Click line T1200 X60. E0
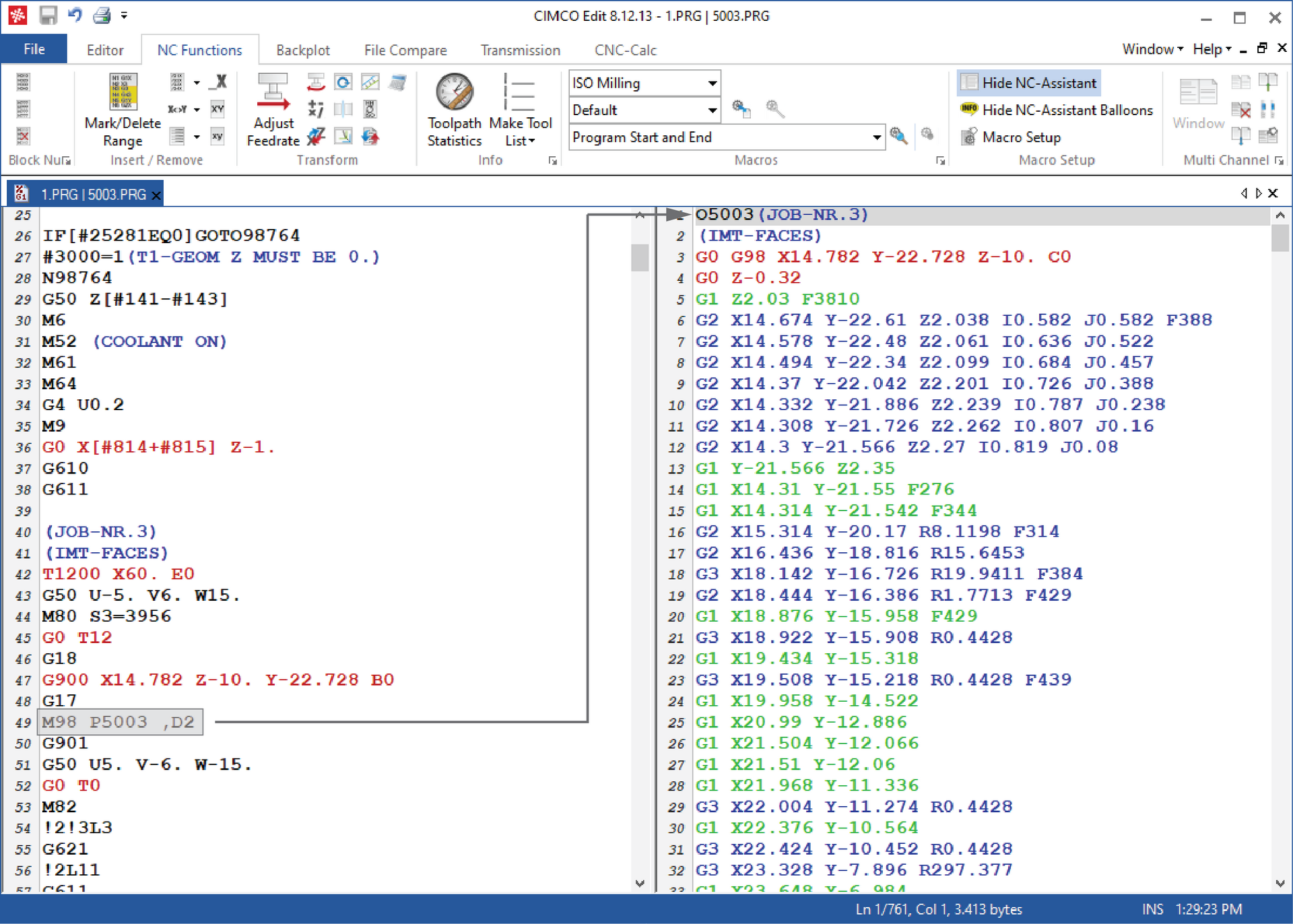1293x924 pixels. [x=119, y=574]
